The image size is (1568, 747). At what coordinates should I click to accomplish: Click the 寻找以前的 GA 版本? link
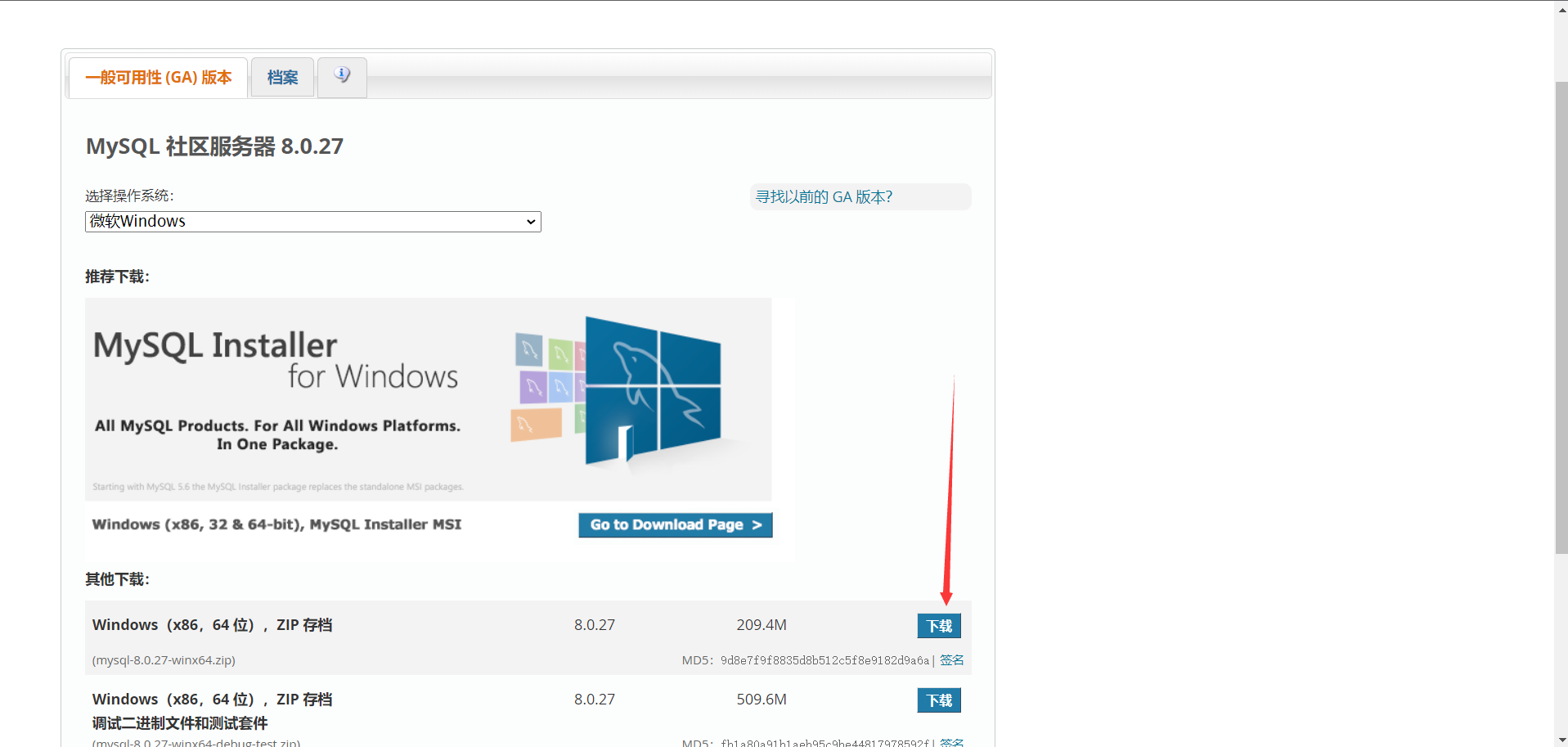(824, 197)
